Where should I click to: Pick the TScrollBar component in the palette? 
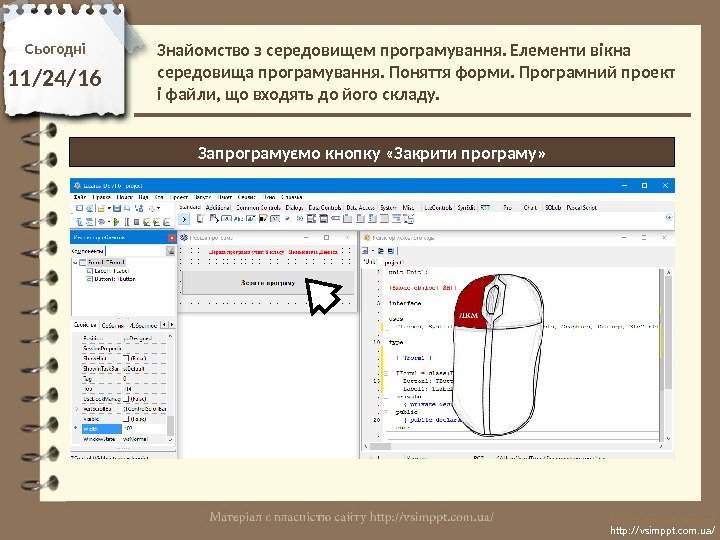[x=335, y=219]
